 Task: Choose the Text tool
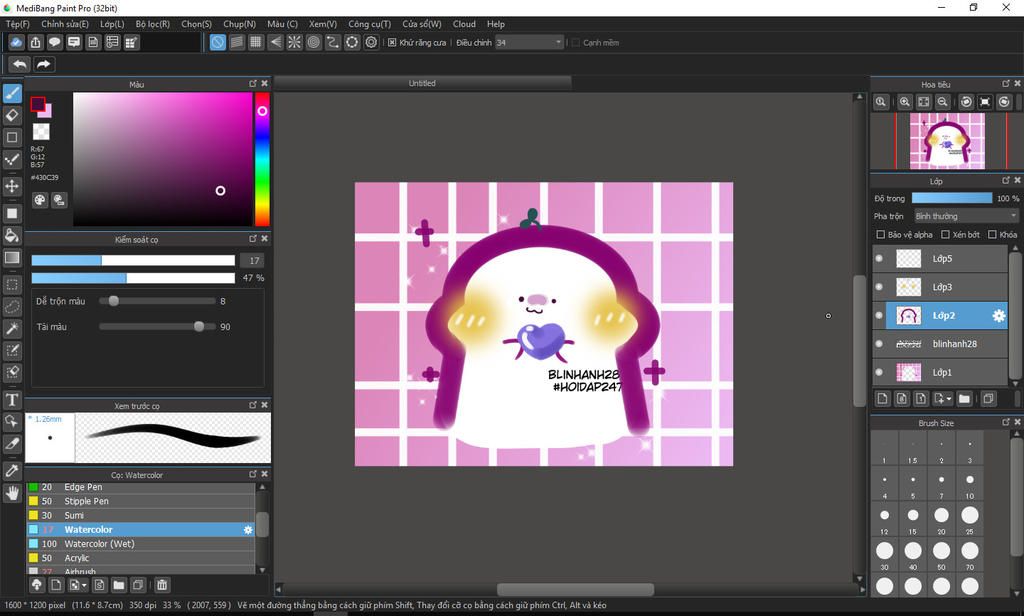[x=13, y=400]
